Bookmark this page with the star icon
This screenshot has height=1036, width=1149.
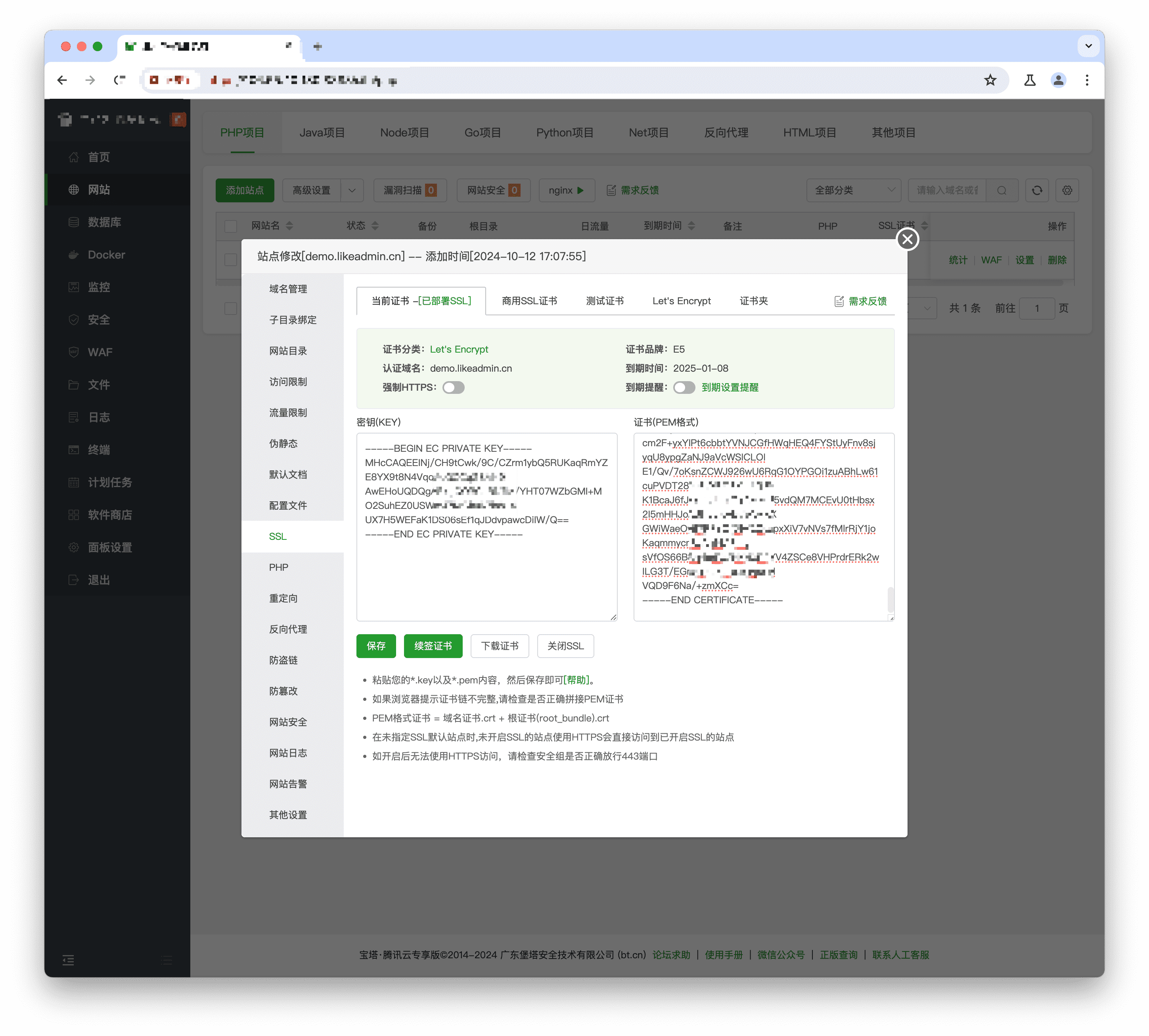(x=990, y=80)
